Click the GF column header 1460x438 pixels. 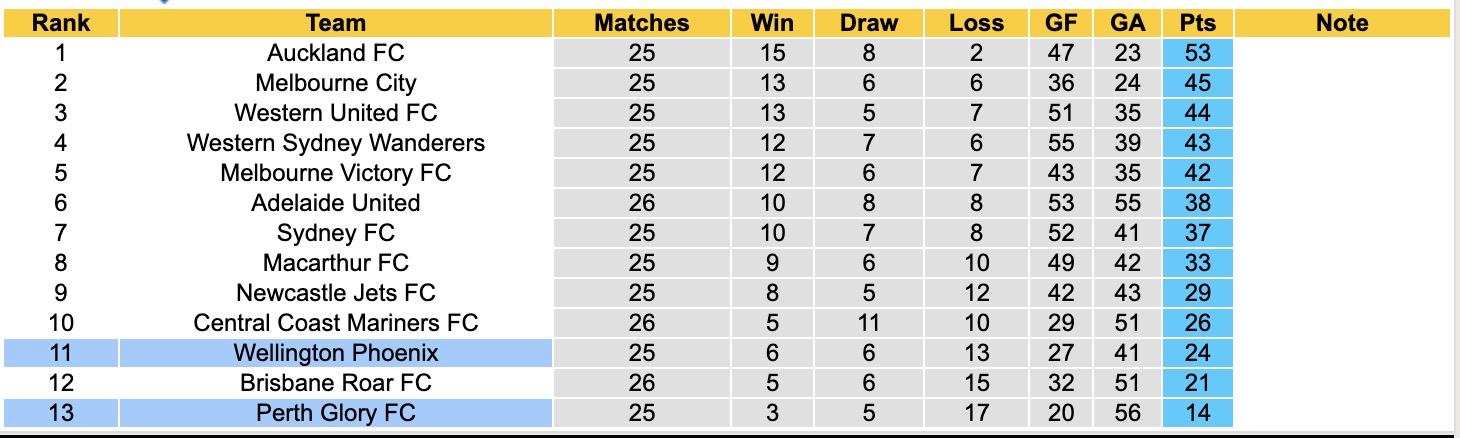pos(1061,23)
